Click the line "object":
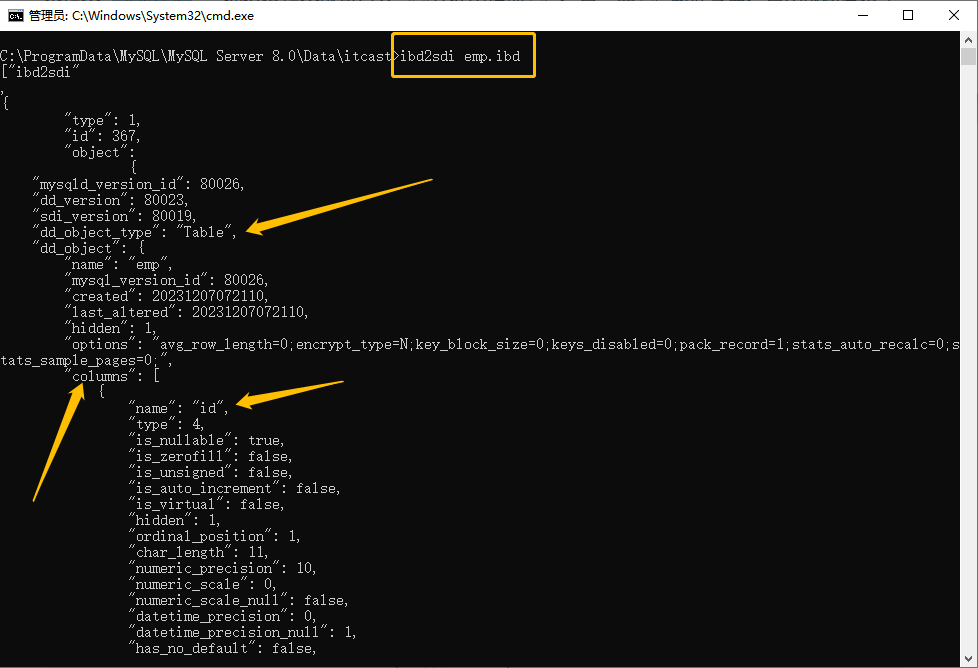Viewport: 978px width, 668px height. click(100, 152)
